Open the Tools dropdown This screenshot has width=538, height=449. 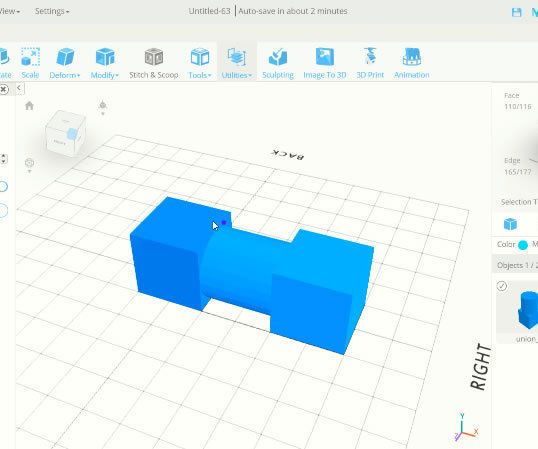200,63
